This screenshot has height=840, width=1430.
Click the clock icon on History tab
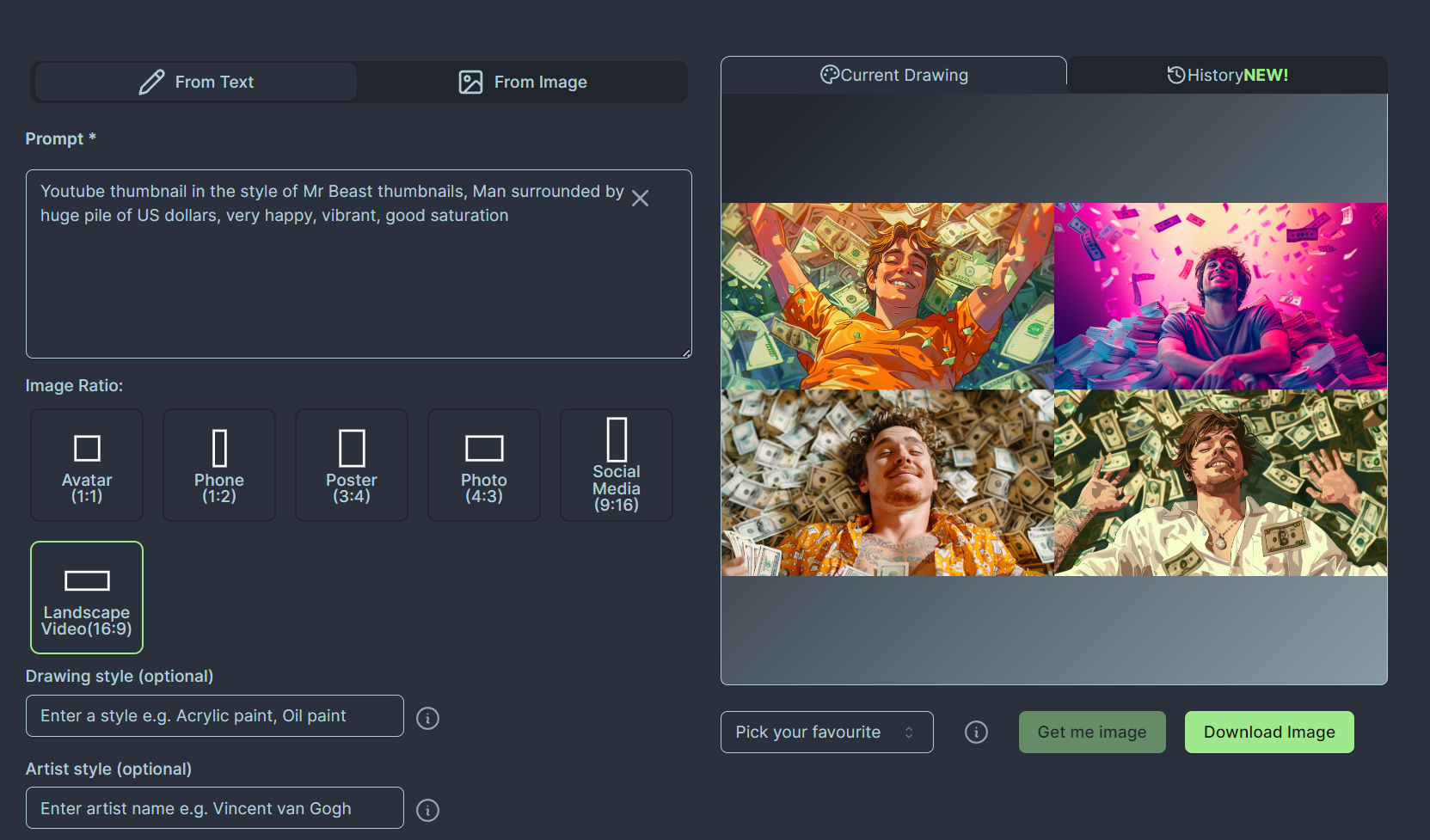coord(1175,75)
